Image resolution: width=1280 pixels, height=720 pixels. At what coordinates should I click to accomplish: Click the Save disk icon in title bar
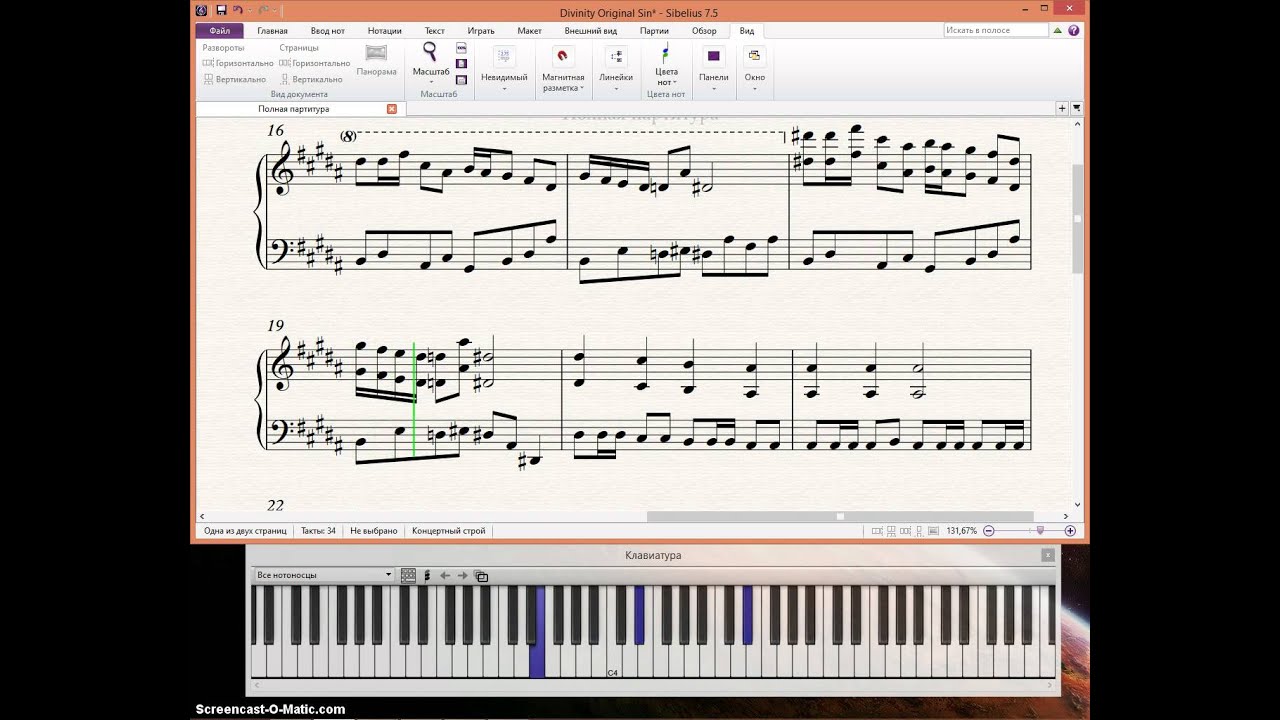221,10
